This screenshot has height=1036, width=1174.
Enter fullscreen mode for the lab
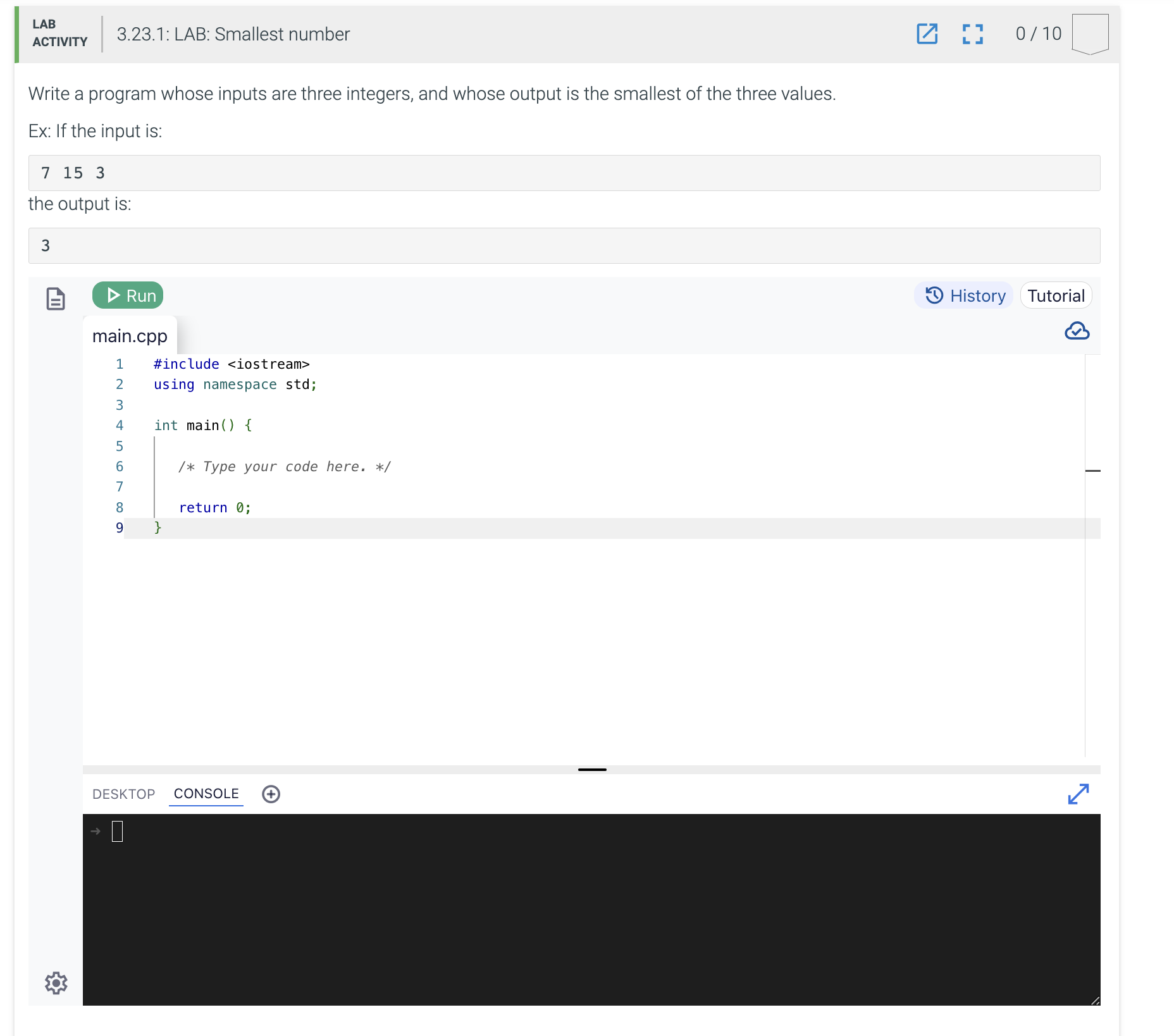click(x=972, y=35)
